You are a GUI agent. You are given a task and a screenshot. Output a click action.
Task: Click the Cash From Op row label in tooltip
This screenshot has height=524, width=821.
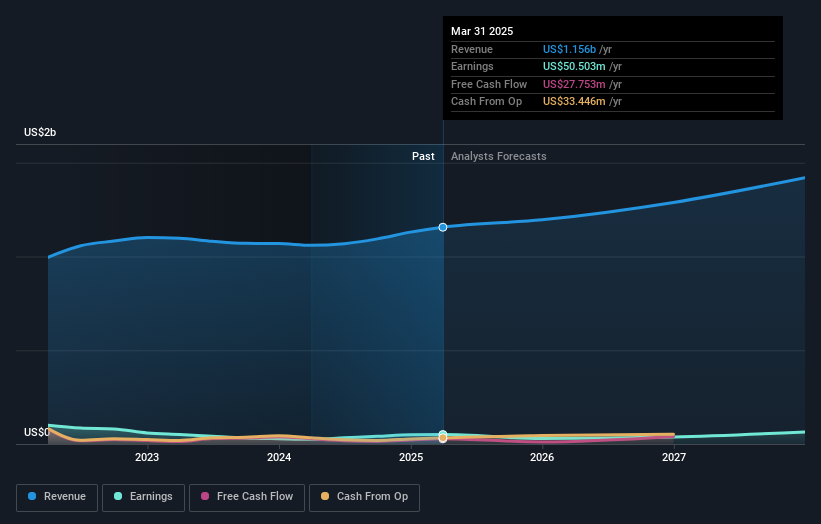(x=486, y=102)
